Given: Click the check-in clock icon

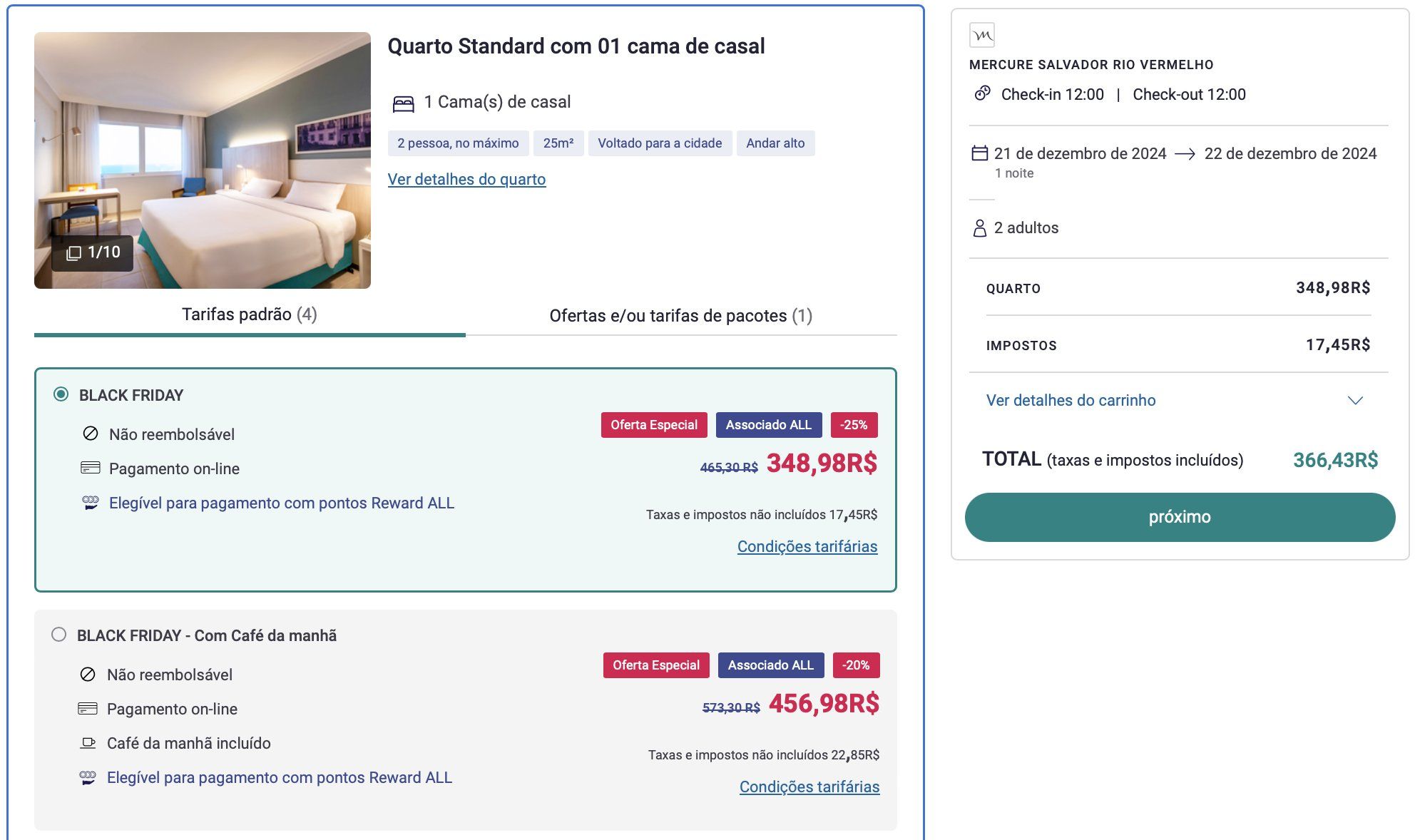Looking at the screenshot, I should [983, 93].
